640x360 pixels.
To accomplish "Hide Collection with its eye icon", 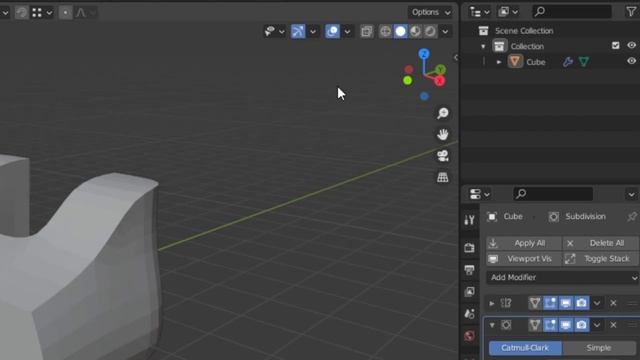I will [631, 45].
